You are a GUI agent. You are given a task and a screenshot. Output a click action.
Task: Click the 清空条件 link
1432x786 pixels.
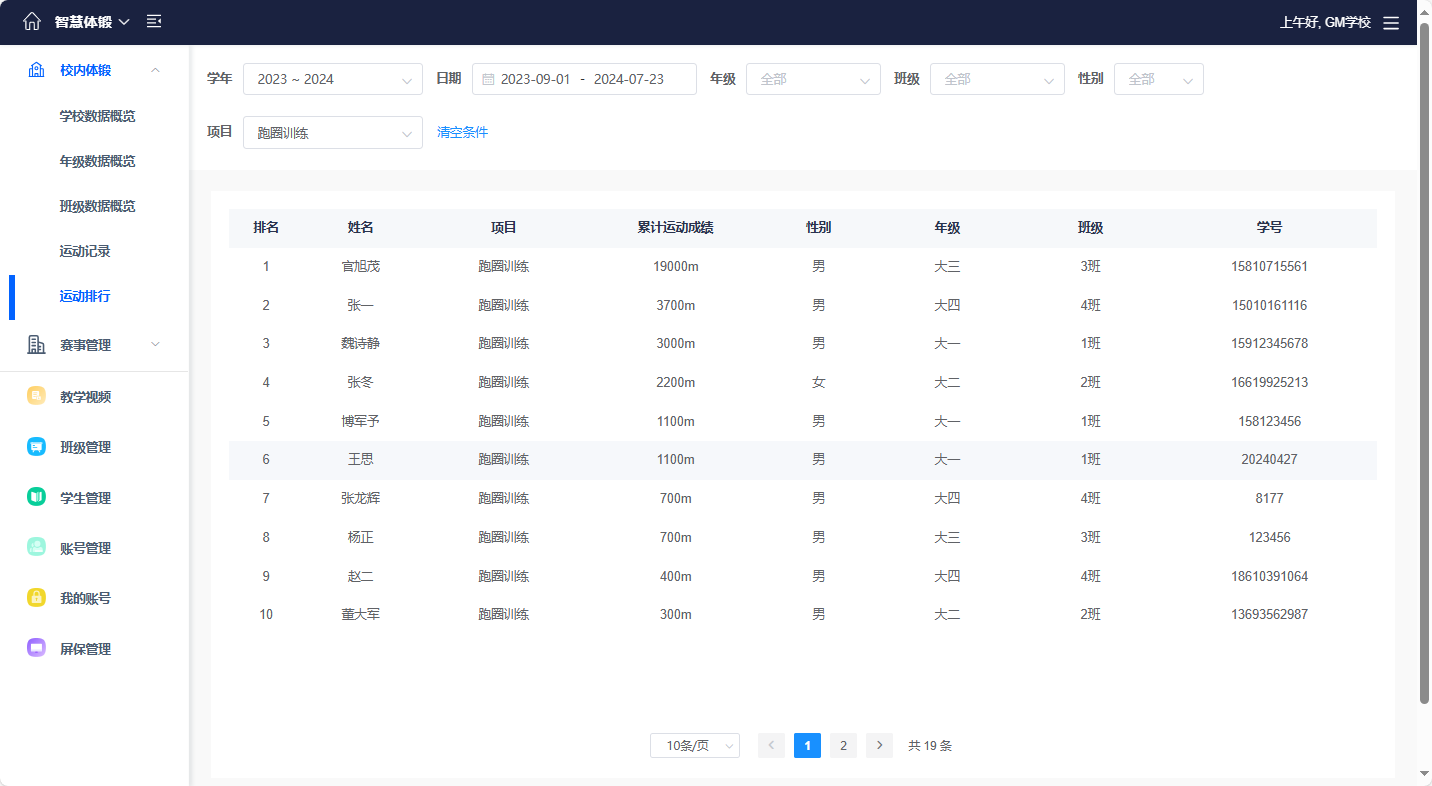click(x=462, y=132)
